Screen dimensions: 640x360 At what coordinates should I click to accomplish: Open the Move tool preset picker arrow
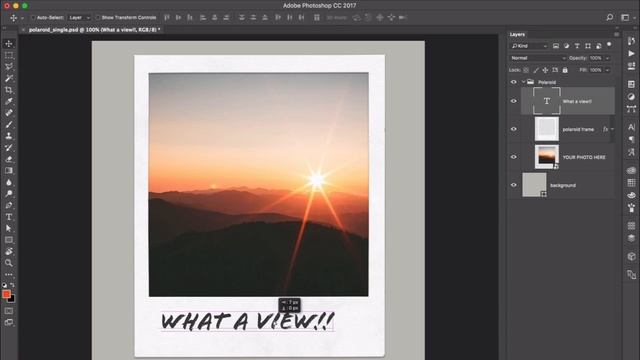click(x=22, y=18)
